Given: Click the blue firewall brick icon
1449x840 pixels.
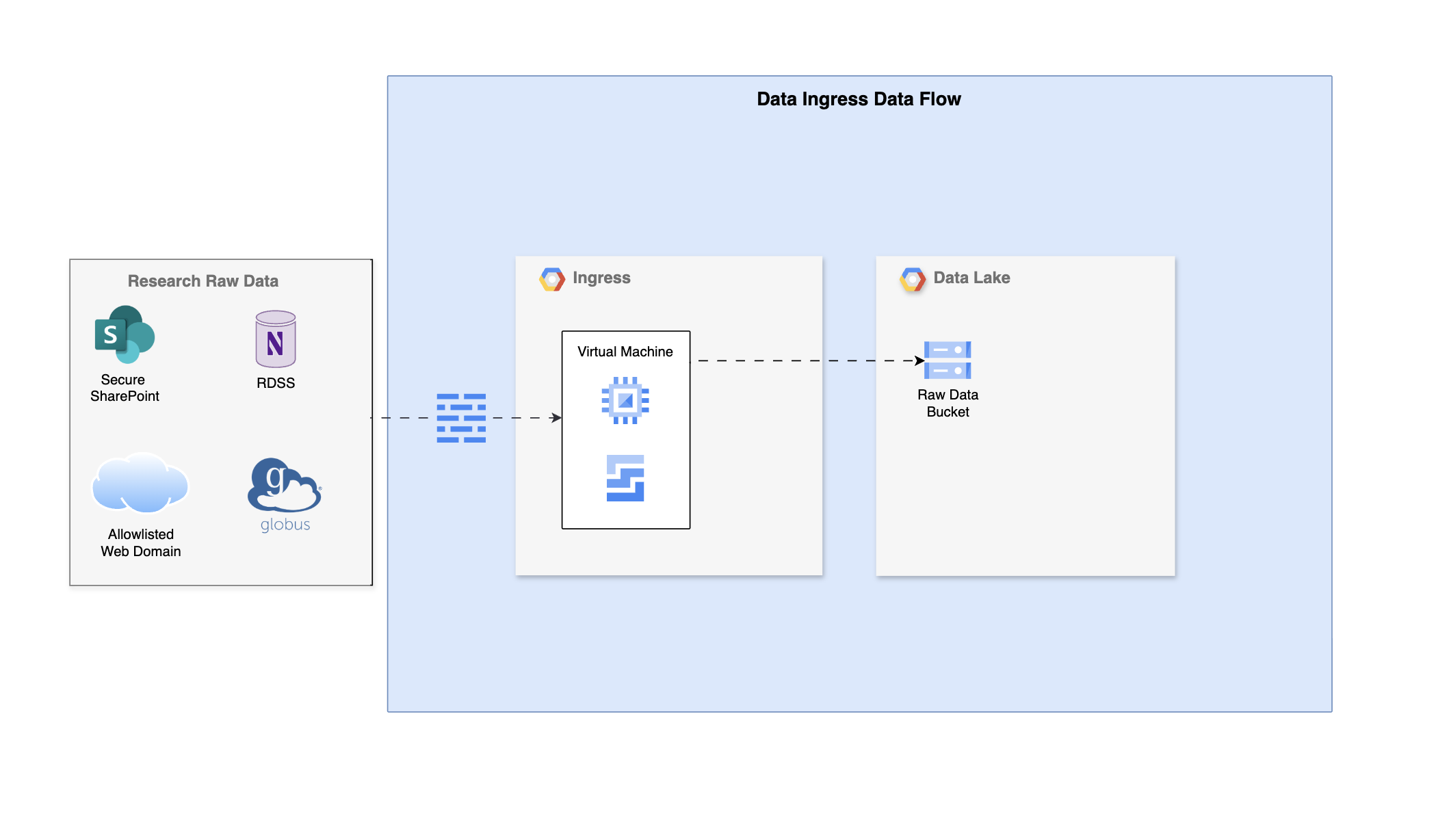Looking at the screenshot, I should point(461,418).
